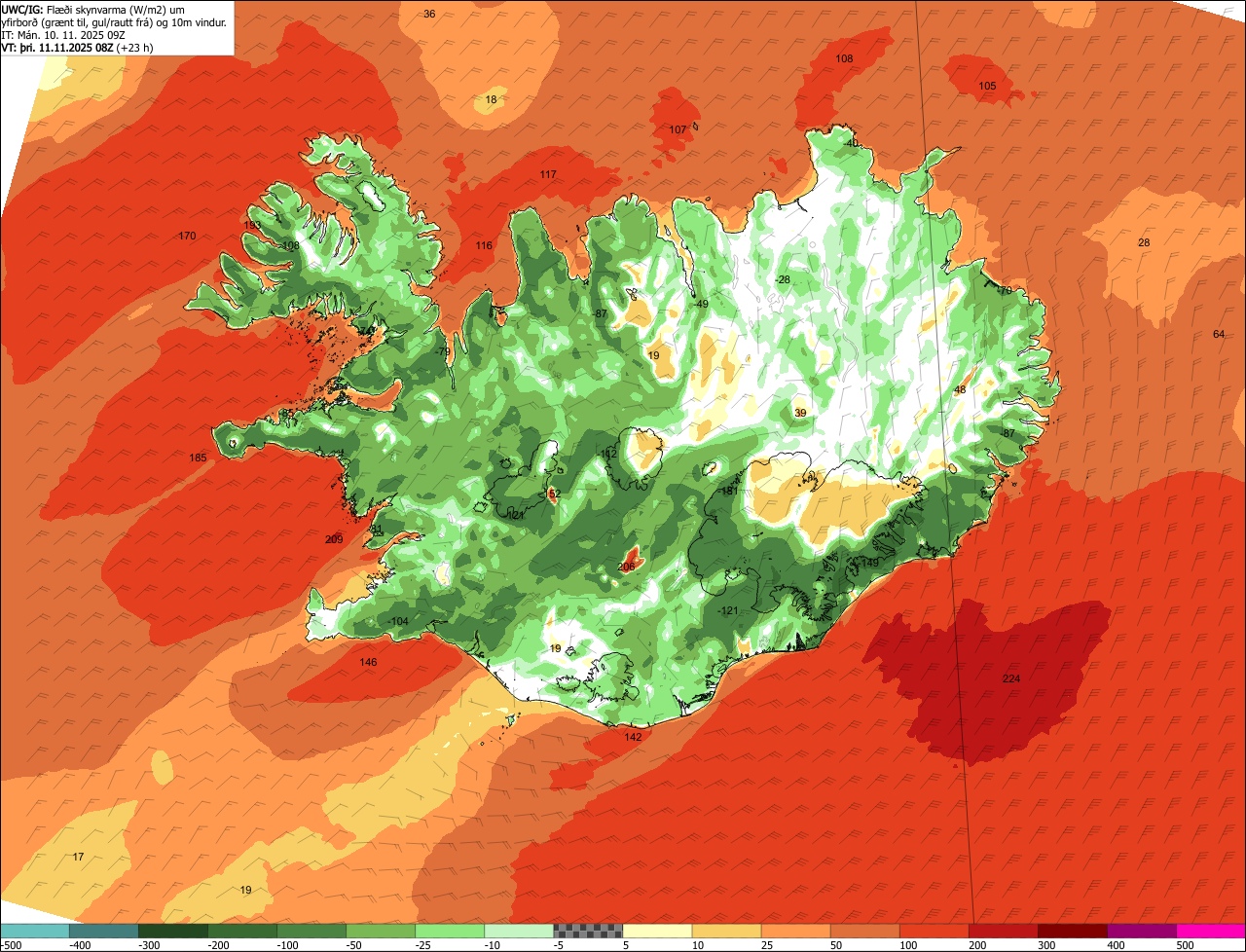The image size is (1246, 952).
Task: Click the '146' value off the southwest coast
Action: [x=368, y=662]
